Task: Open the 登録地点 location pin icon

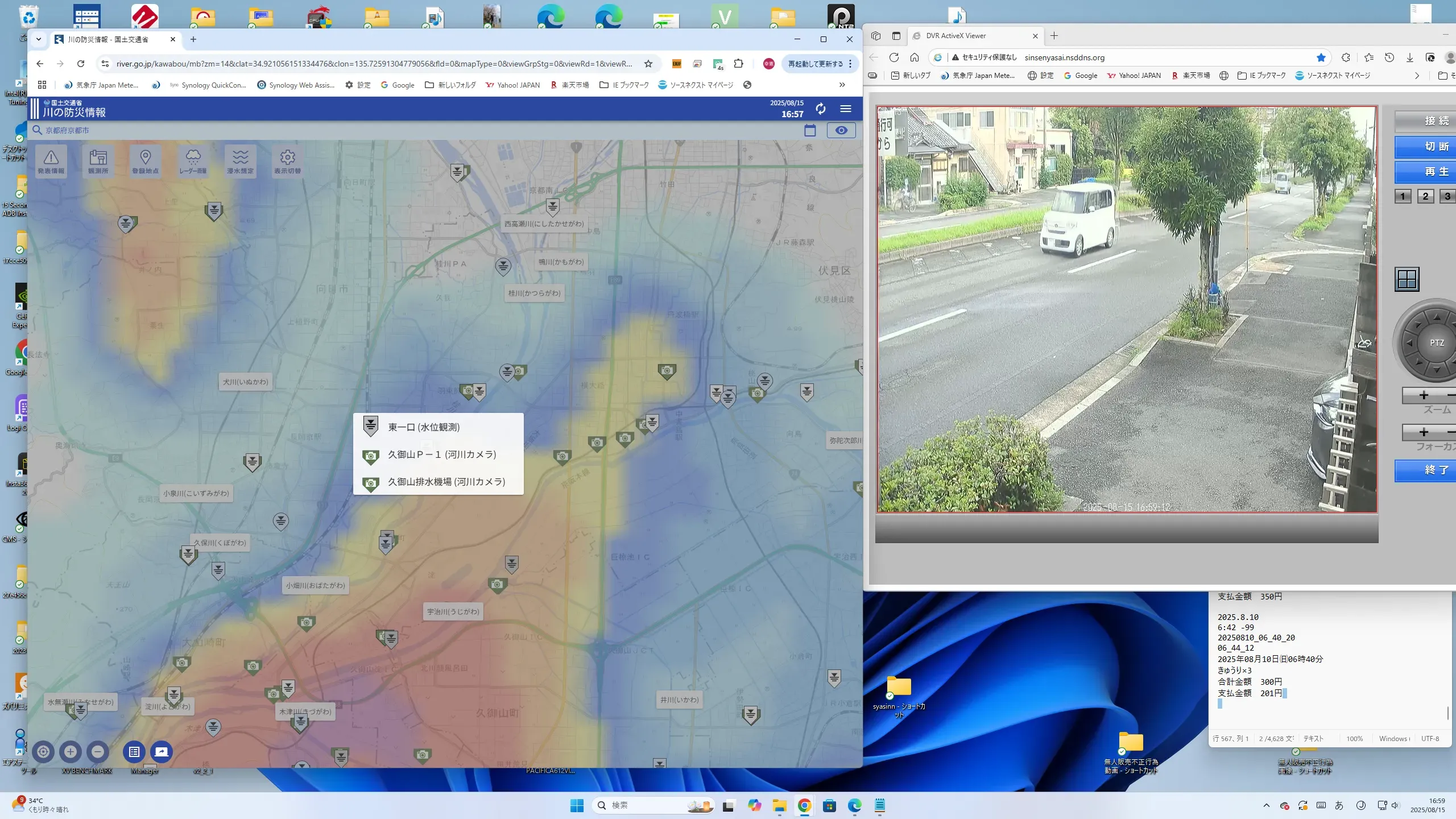Action: click(145, 161)
